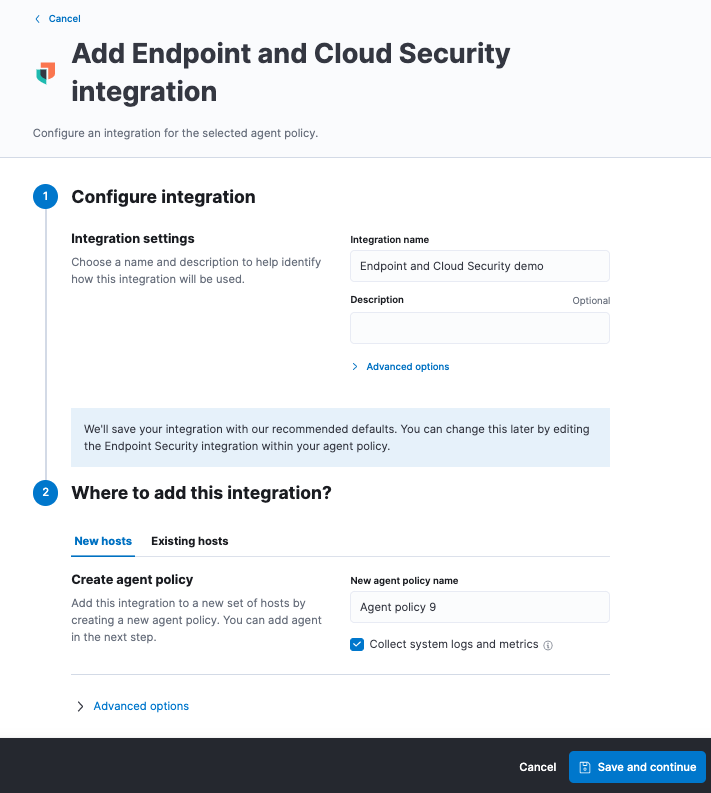Screen dimensions: 711x793
Task: Expand Advanced options below Create agent policy
Action: (140, 706)
